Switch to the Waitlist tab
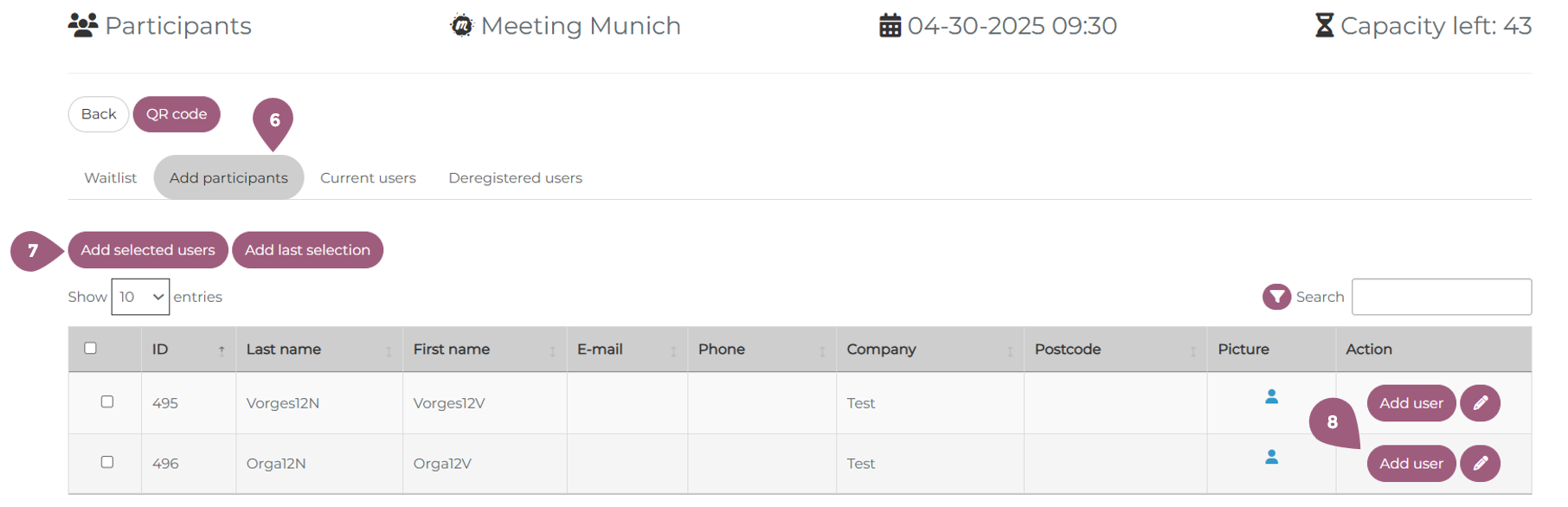The width and height of the screenshot is (1568, 507). (110, 178)
